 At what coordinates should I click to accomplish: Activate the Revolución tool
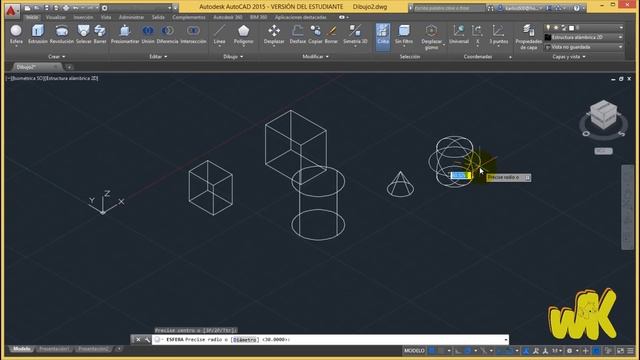tap(62, 34)
